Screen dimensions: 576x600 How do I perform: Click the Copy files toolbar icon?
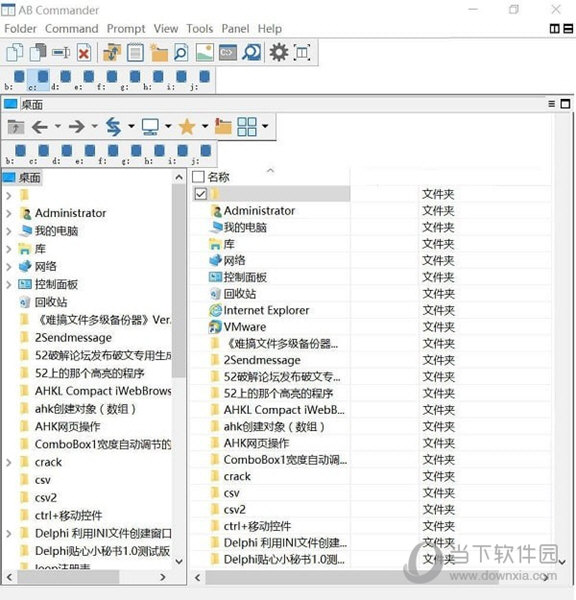pos(15,52)
